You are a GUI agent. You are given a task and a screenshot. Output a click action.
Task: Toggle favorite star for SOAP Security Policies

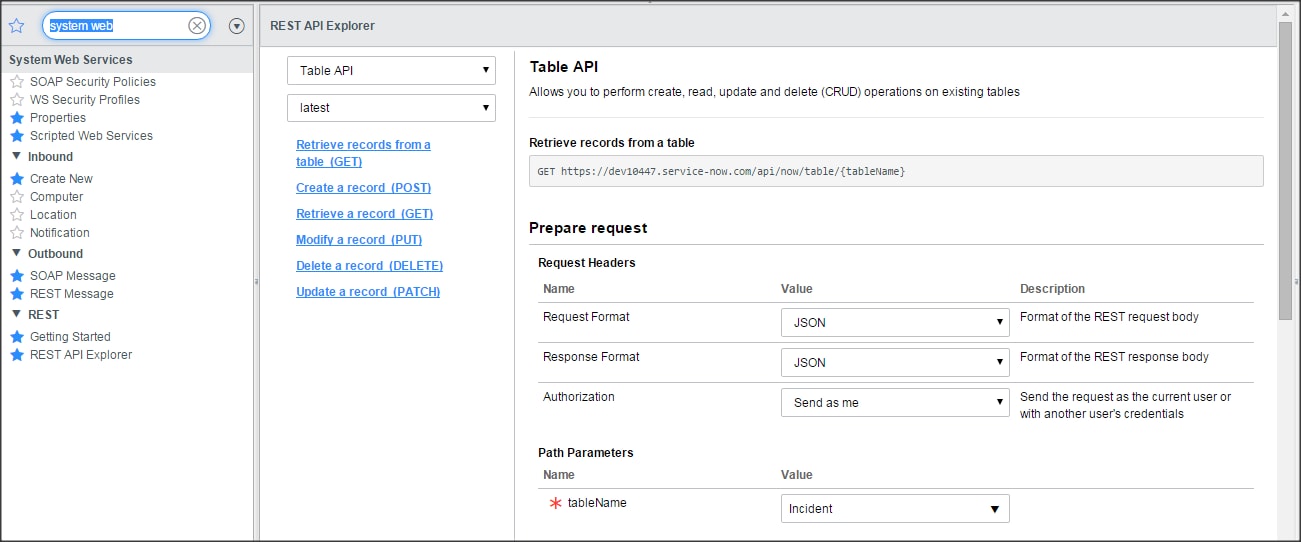(x=17, y=82)
